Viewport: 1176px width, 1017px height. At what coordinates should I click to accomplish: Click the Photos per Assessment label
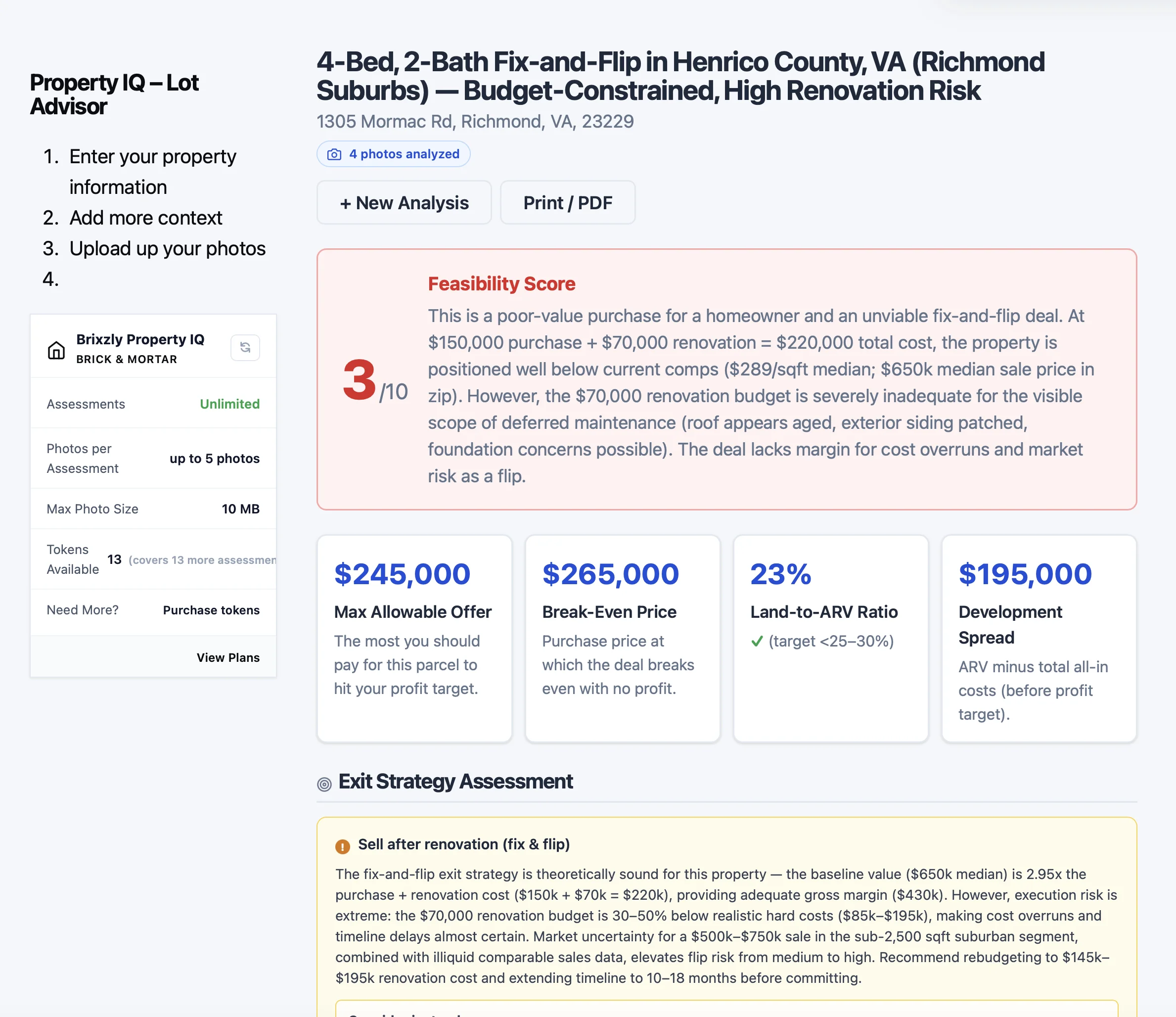tap(83, 459)
